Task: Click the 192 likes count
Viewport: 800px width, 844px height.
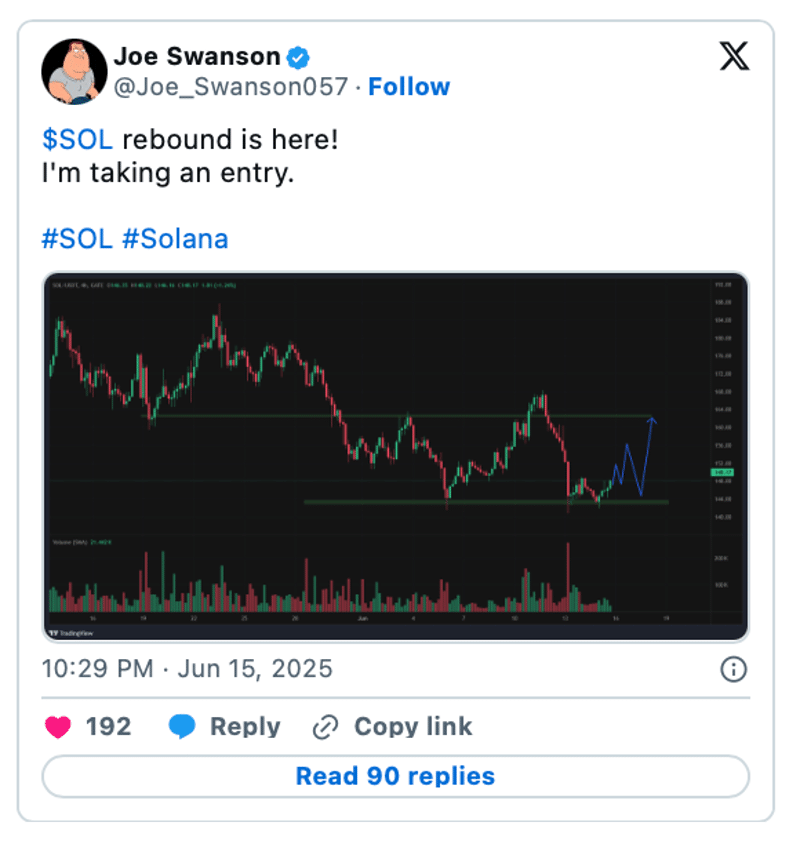Action: [108, 727]
